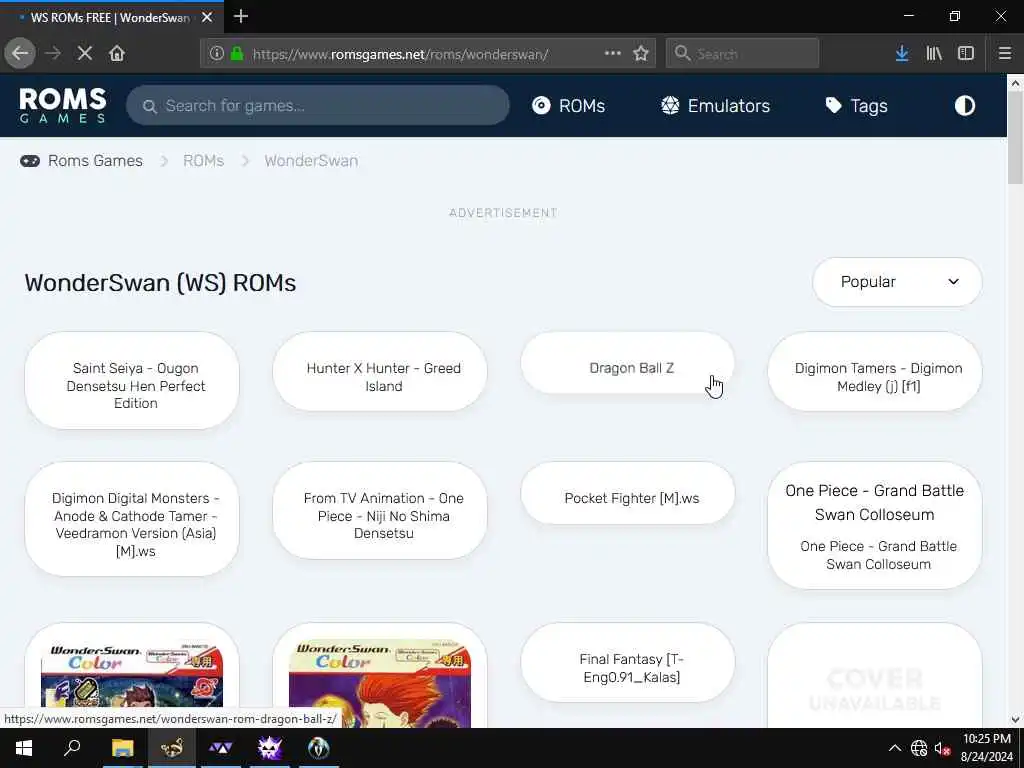Click the page vertical scrollbar thumb
The width and height of the screenshot is (1024, 768).
(1015, 139)
